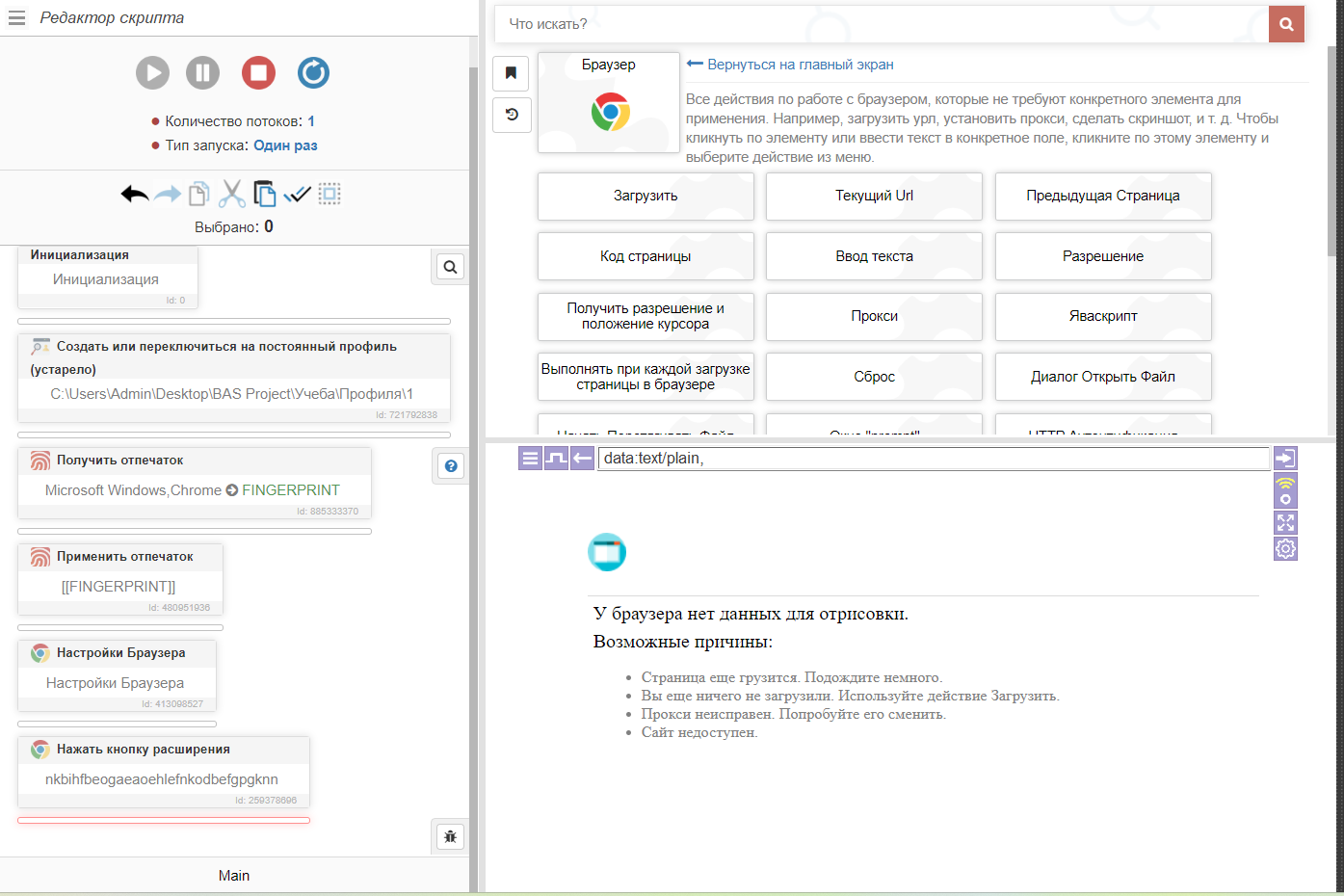Open the hamburger menu in script editor
1344x896 pixels.
pyautogui.click(x=16, y=18)
